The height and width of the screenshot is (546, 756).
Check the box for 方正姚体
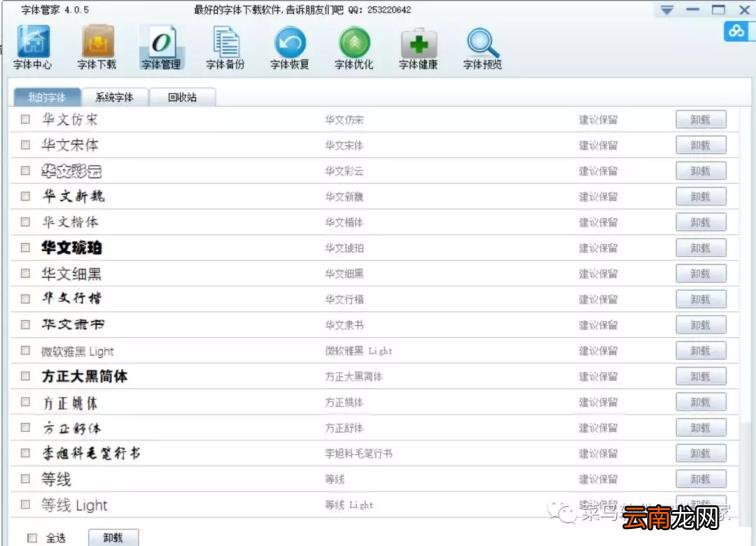tap(26, 402)
